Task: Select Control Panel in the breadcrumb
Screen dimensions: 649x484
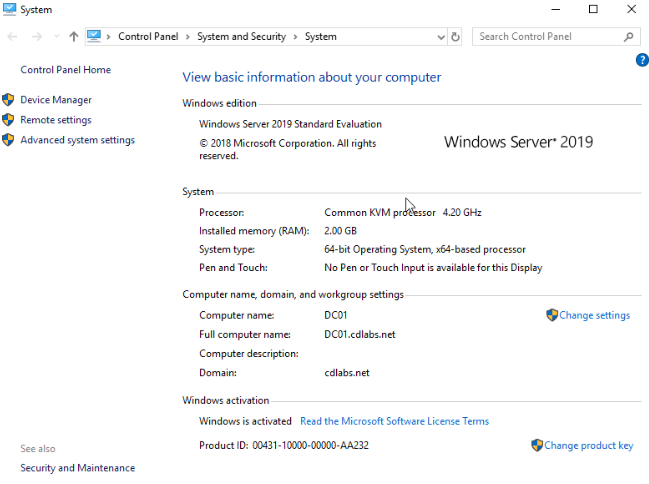Action: point(148,36)
